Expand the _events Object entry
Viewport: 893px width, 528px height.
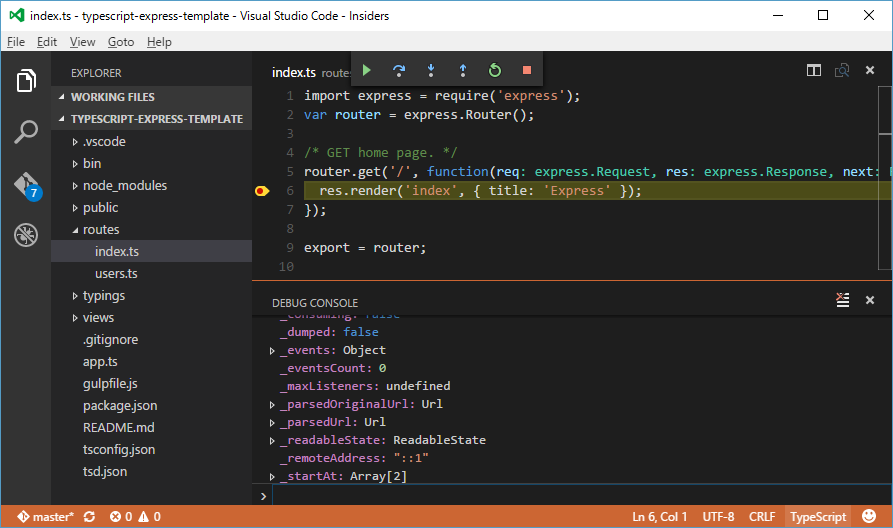click(272, 351)
